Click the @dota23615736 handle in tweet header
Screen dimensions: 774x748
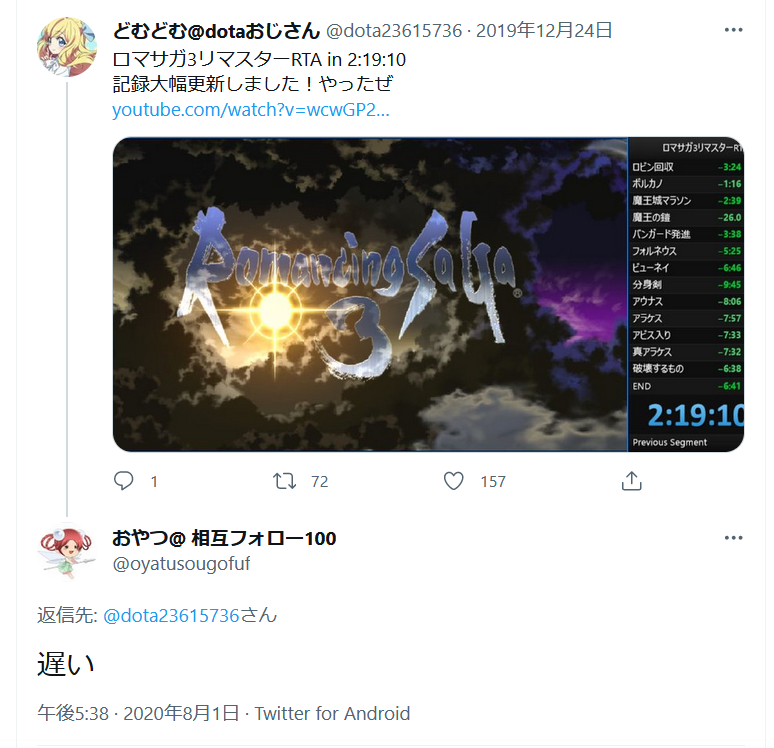393,31
